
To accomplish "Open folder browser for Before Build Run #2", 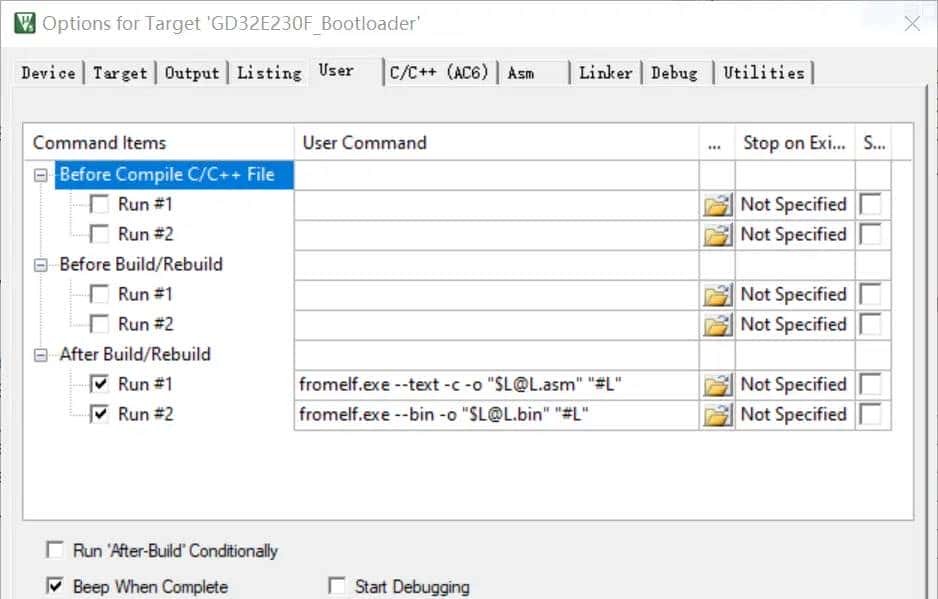I will 717,325.
